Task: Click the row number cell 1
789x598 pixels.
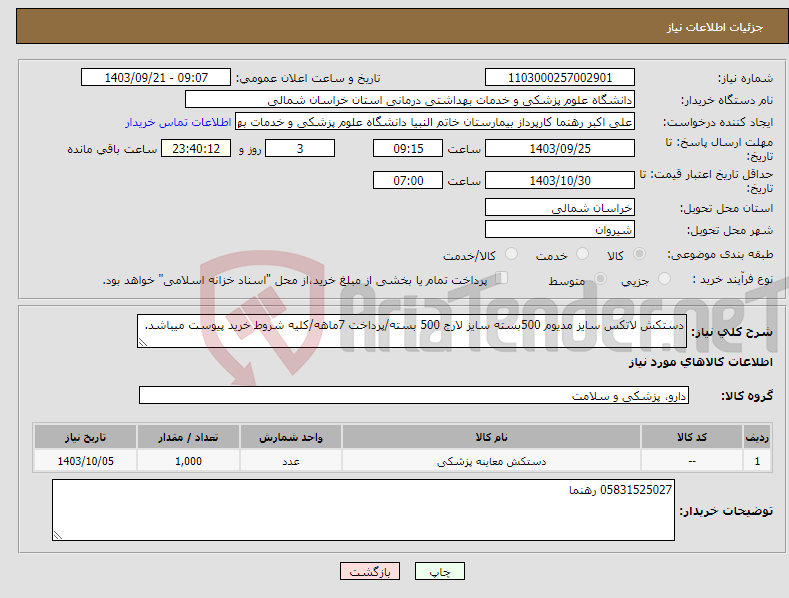Action: click(757, 461)
